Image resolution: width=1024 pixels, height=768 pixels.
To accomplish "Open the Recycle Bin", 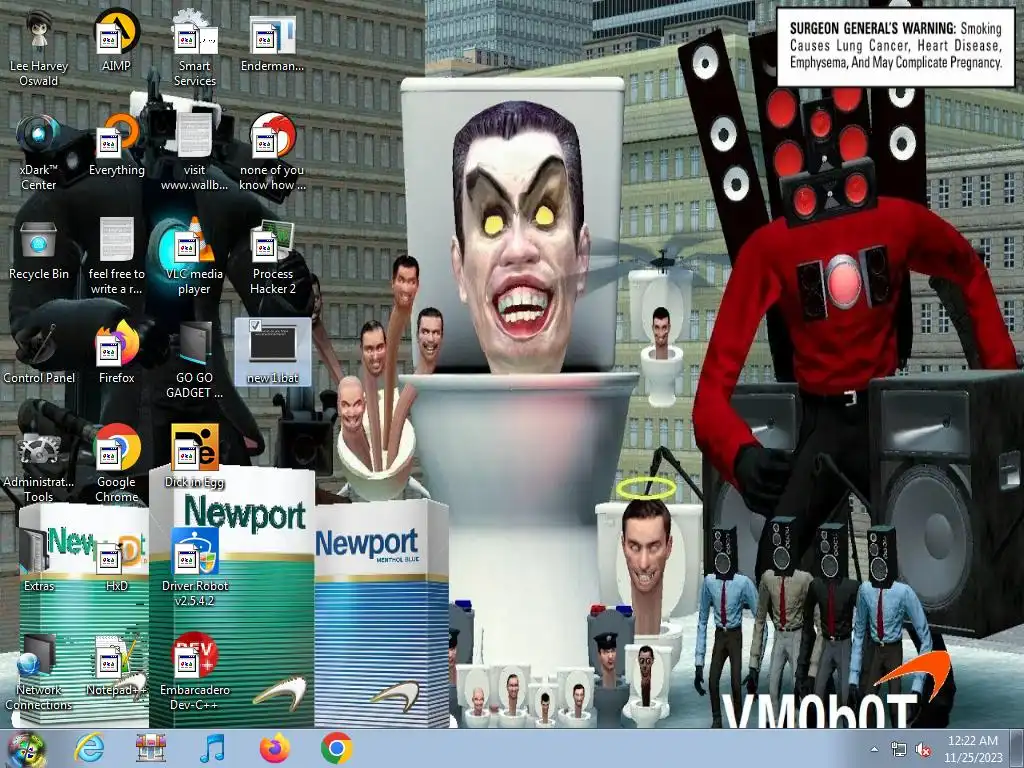I will click(39, 249).
